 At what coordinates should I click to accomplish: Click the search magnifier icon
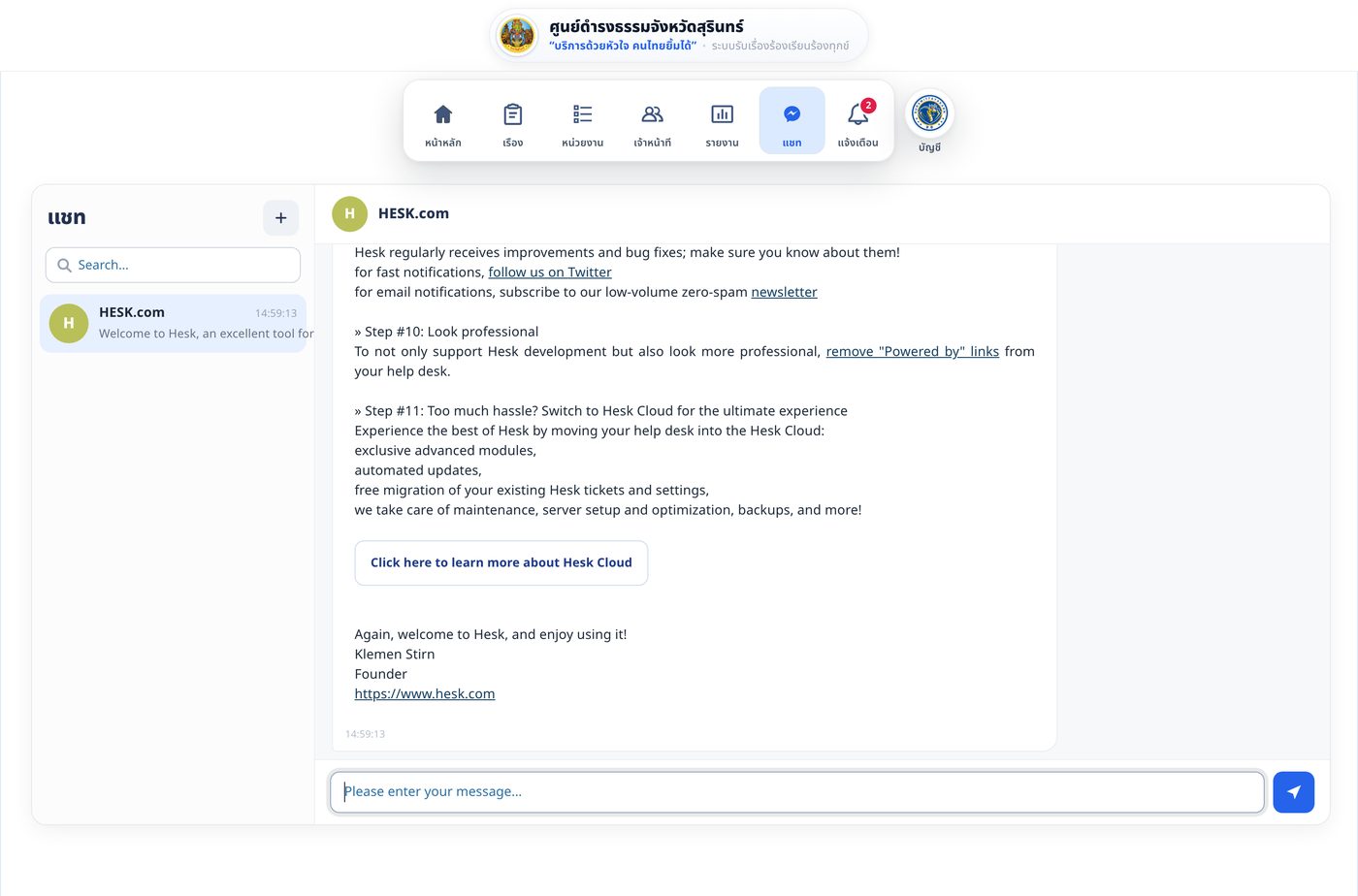pyautogui.click(x=64, y=266)
